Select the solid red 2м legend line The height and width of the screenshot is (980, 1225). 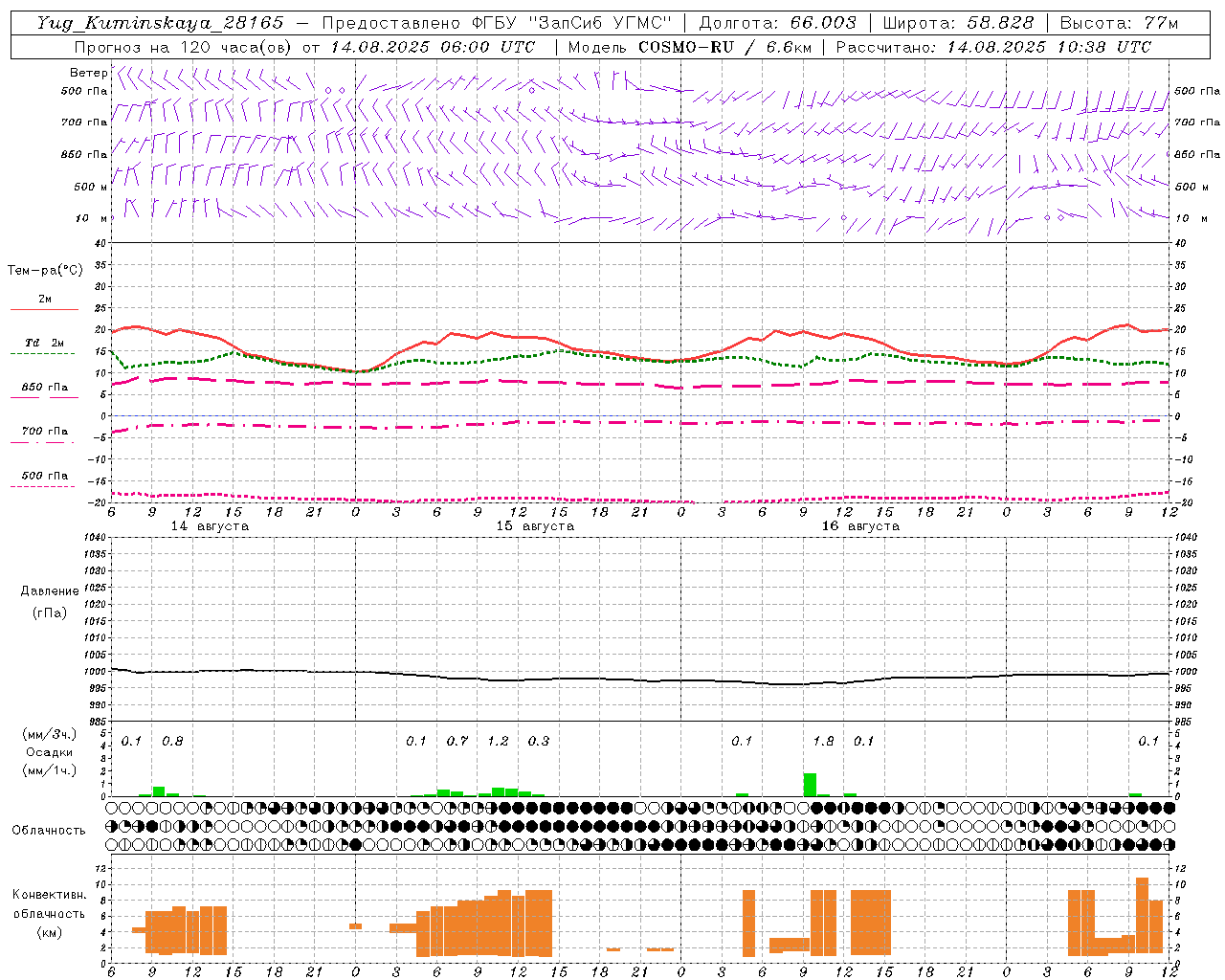(44, 309)
